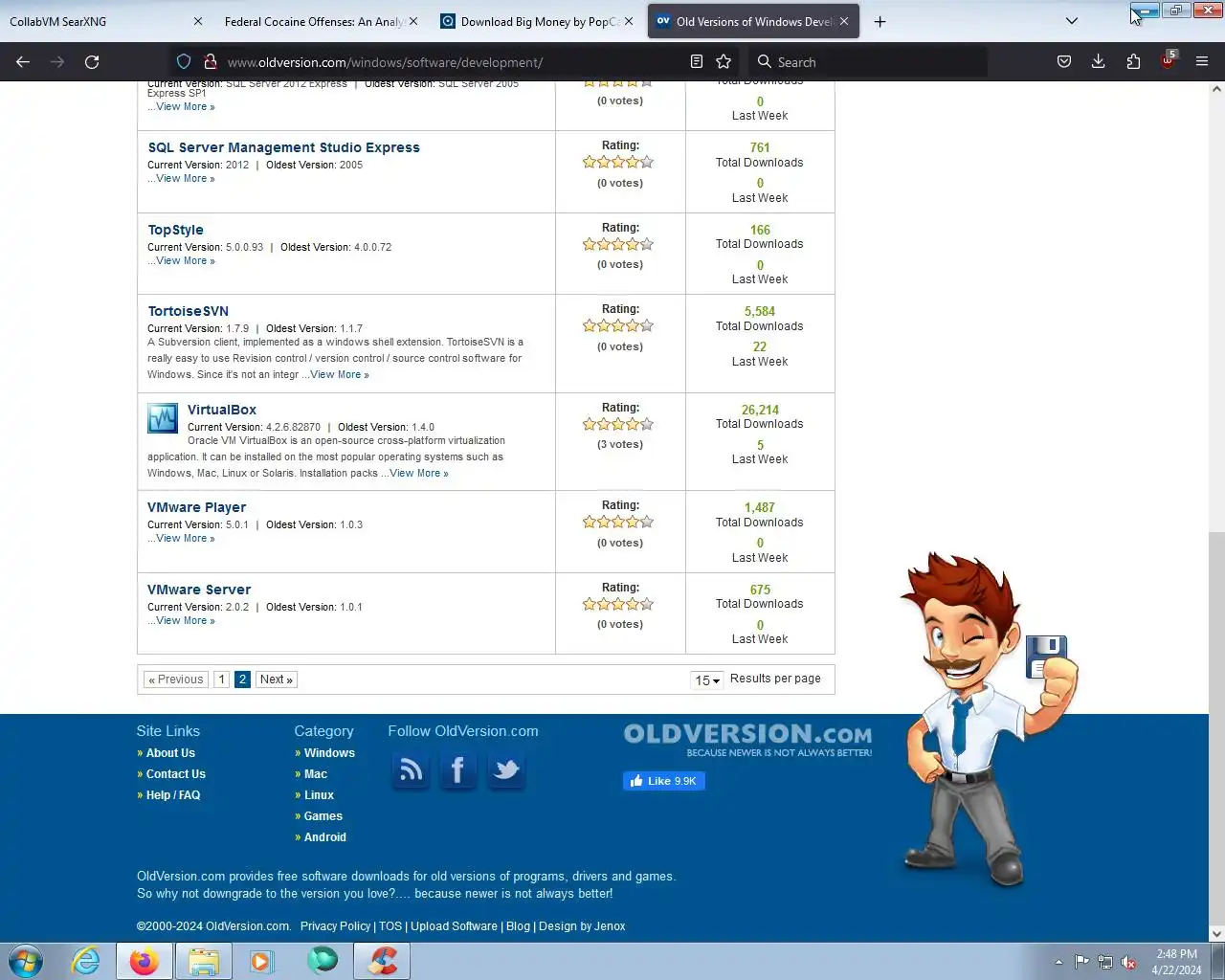The width and height of the screenshot is (1225, 980).
Task: Go to the Previous results page
Action: (x=176, y=679)
